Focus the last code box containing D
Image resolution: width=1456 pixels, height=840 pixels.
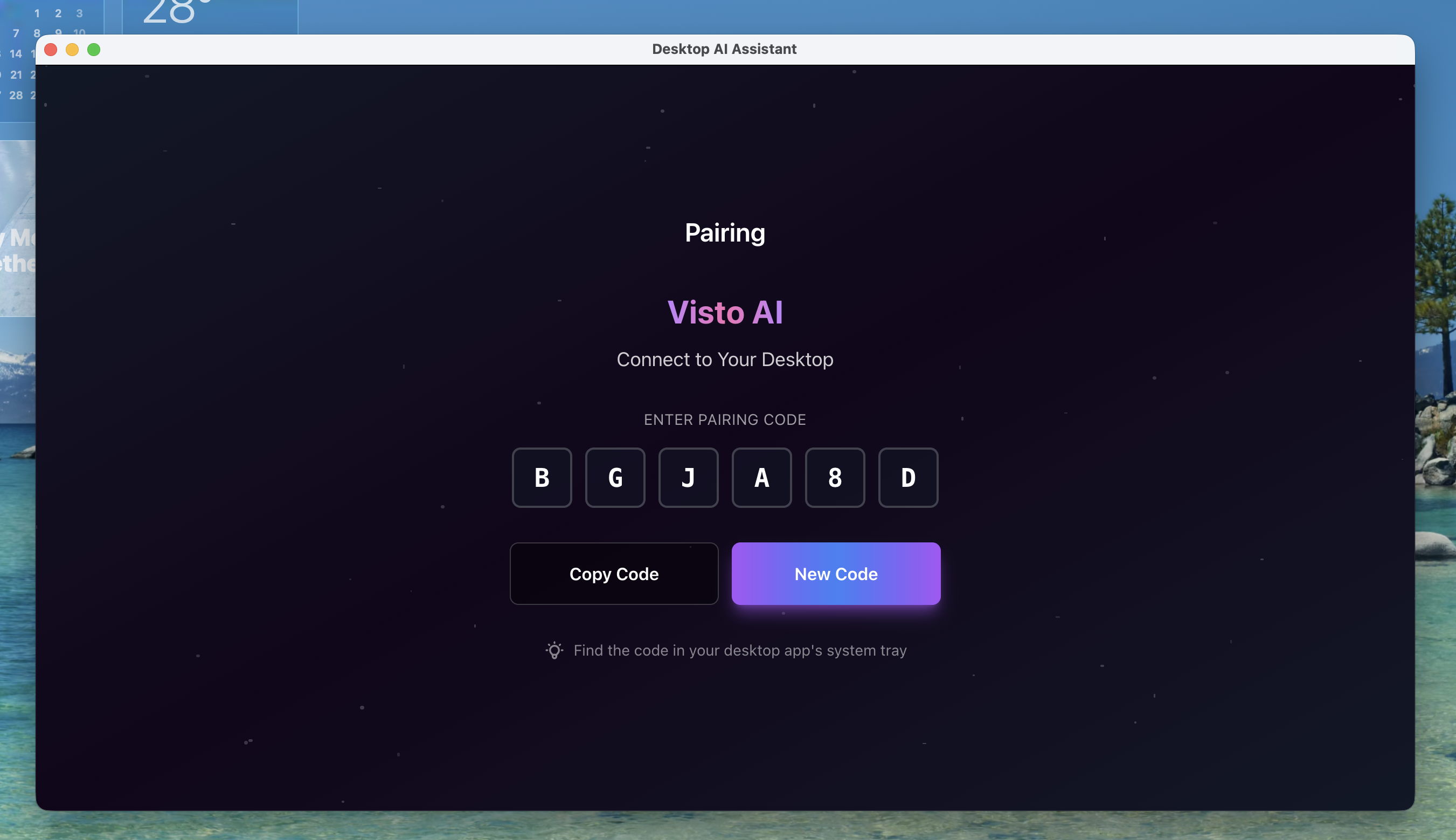[907, 478]
